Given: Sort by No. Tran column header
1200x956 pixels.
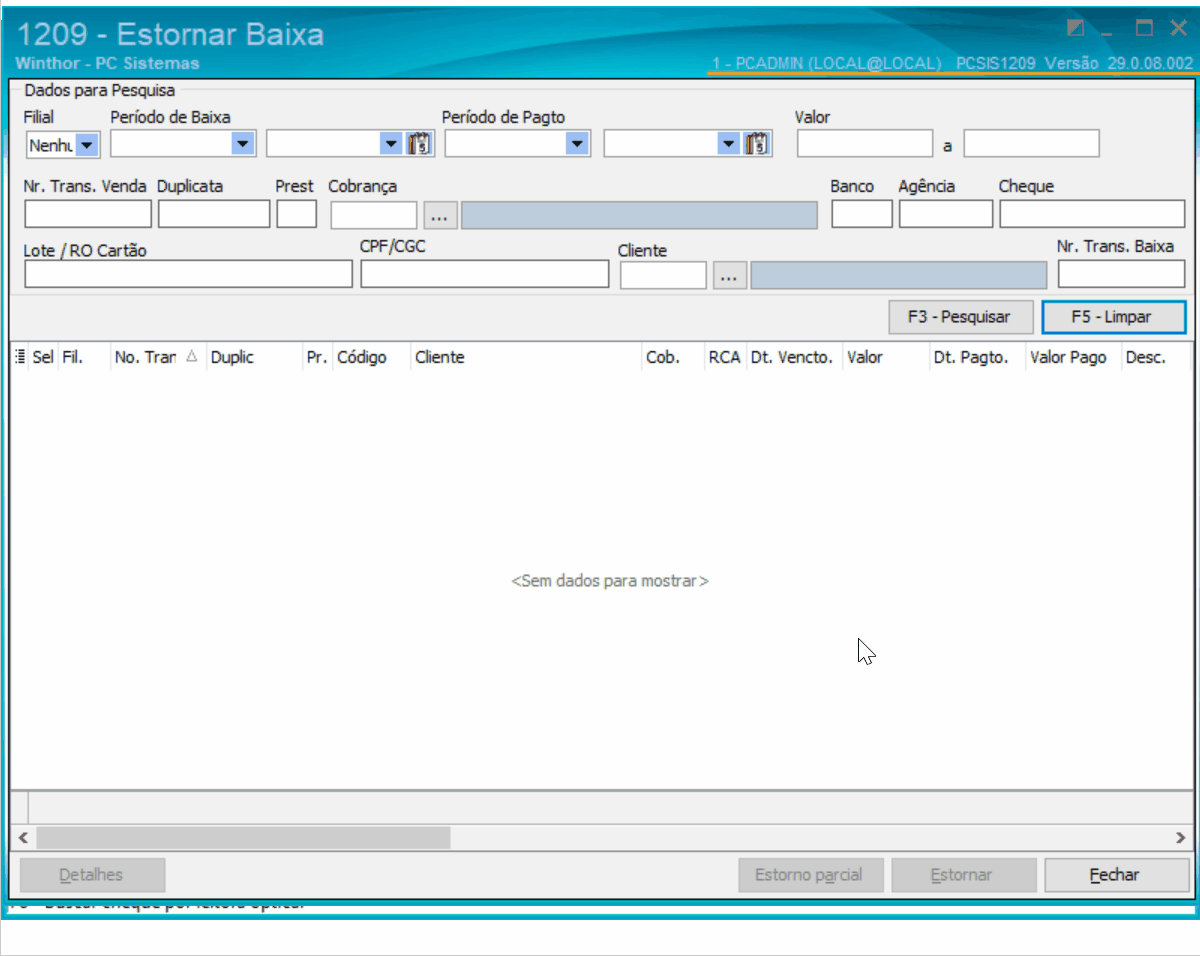Looking at the screenshot, I should (x=158, y=357).
